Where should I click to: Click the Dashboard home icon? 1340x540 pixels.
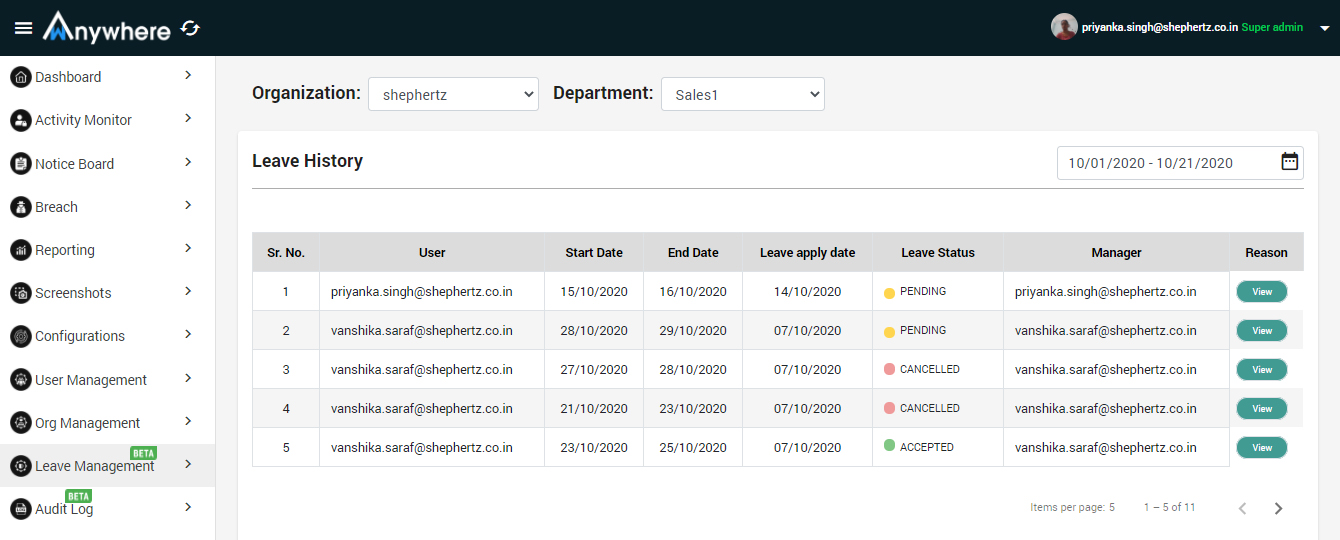20,77
